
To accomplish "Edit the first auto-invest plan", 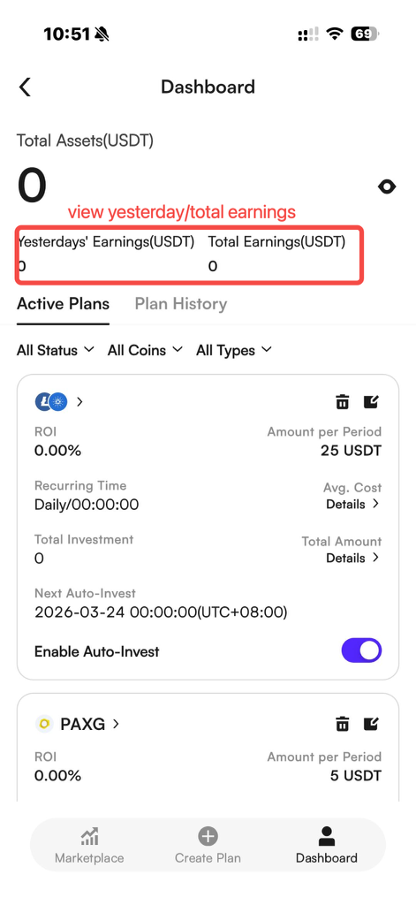I will coord(371,402).
